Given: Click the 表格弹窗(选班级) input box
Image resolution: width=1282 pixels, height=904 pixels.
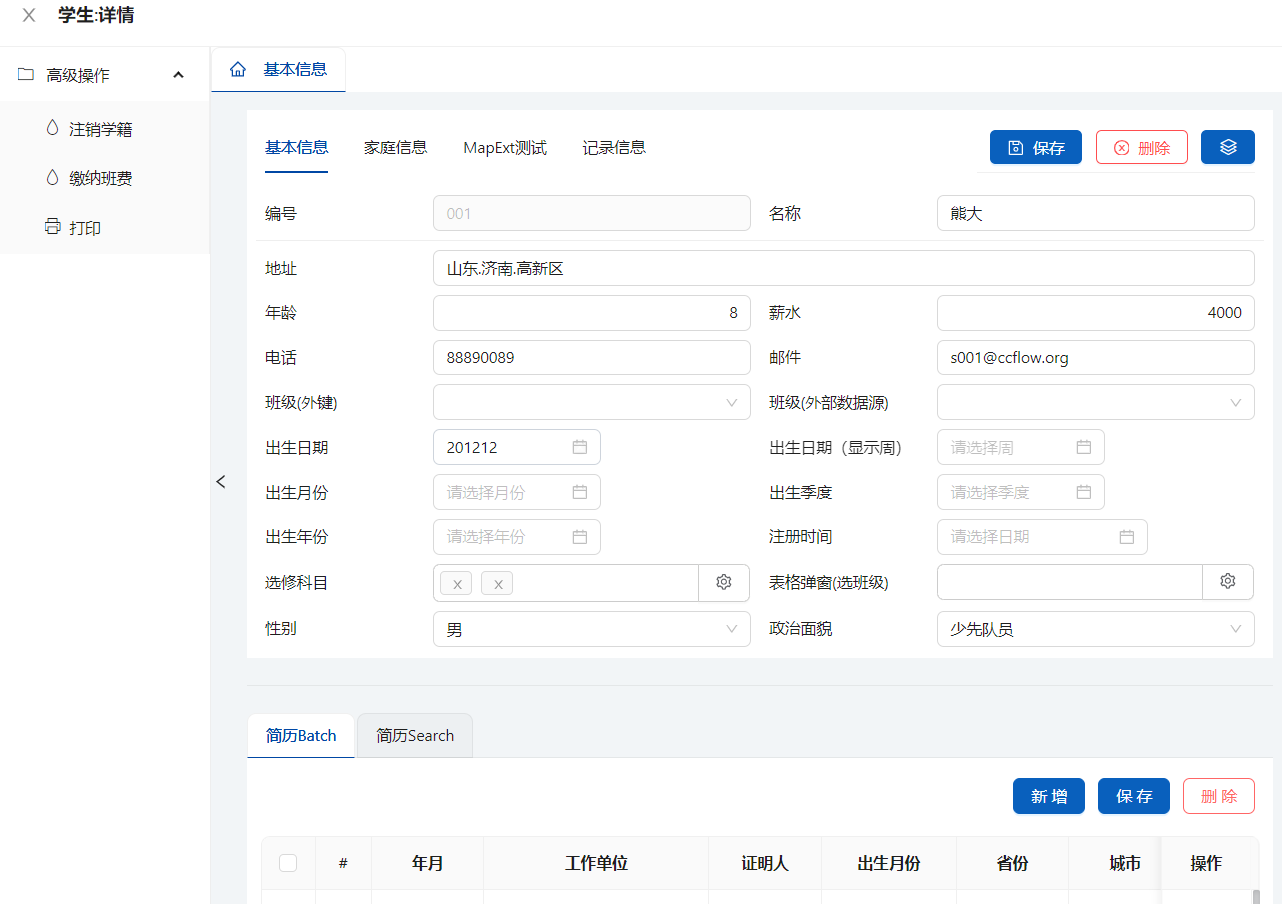Looking at the screenshot, I should coord(1069,582).
